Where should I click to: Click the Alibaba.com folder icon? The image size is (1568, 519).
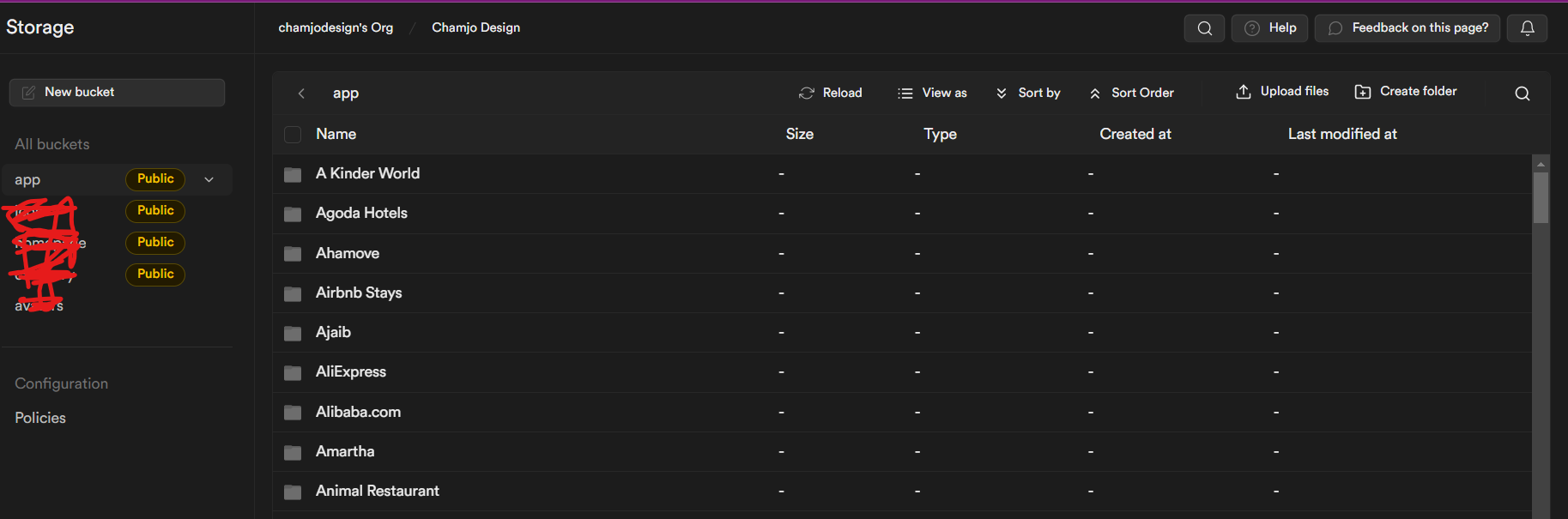[x=293, y=413]
